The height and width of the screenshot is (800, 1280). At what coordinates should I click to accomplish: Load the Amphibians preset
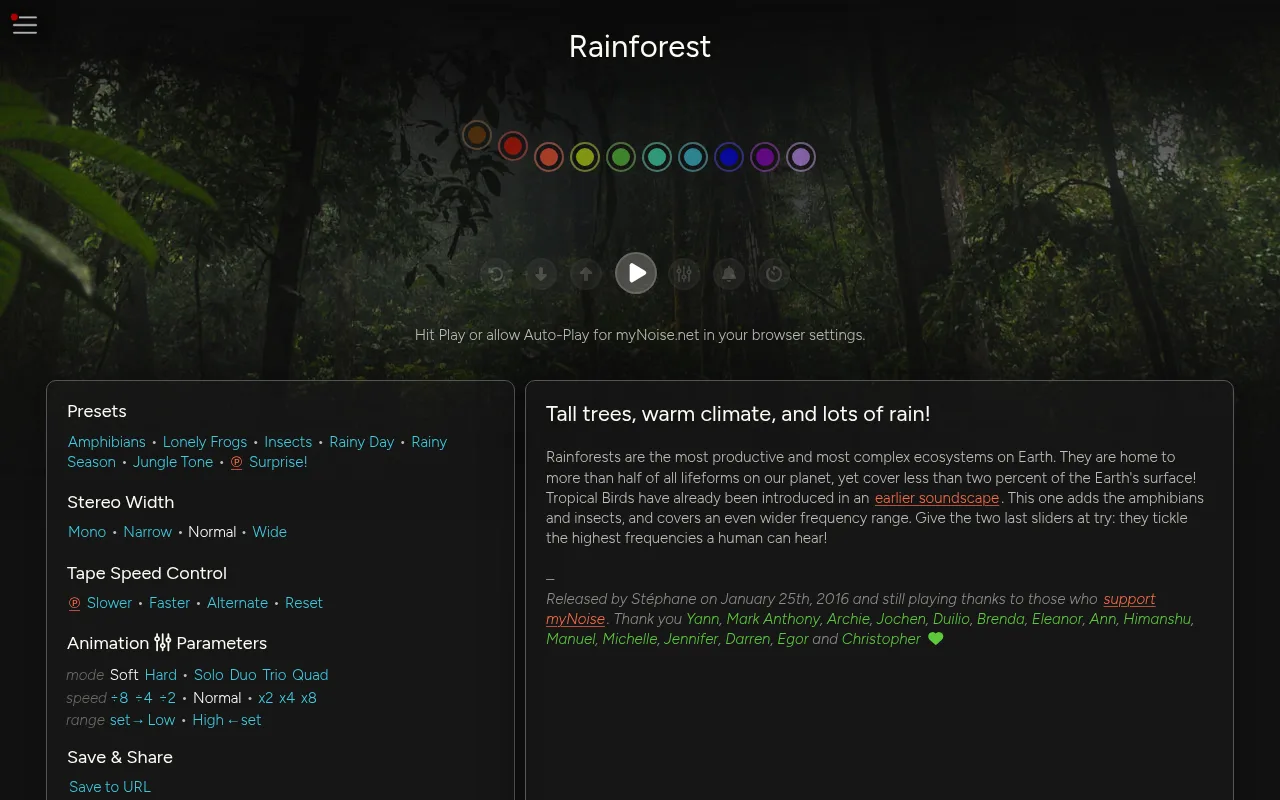[x=107, y=442]
